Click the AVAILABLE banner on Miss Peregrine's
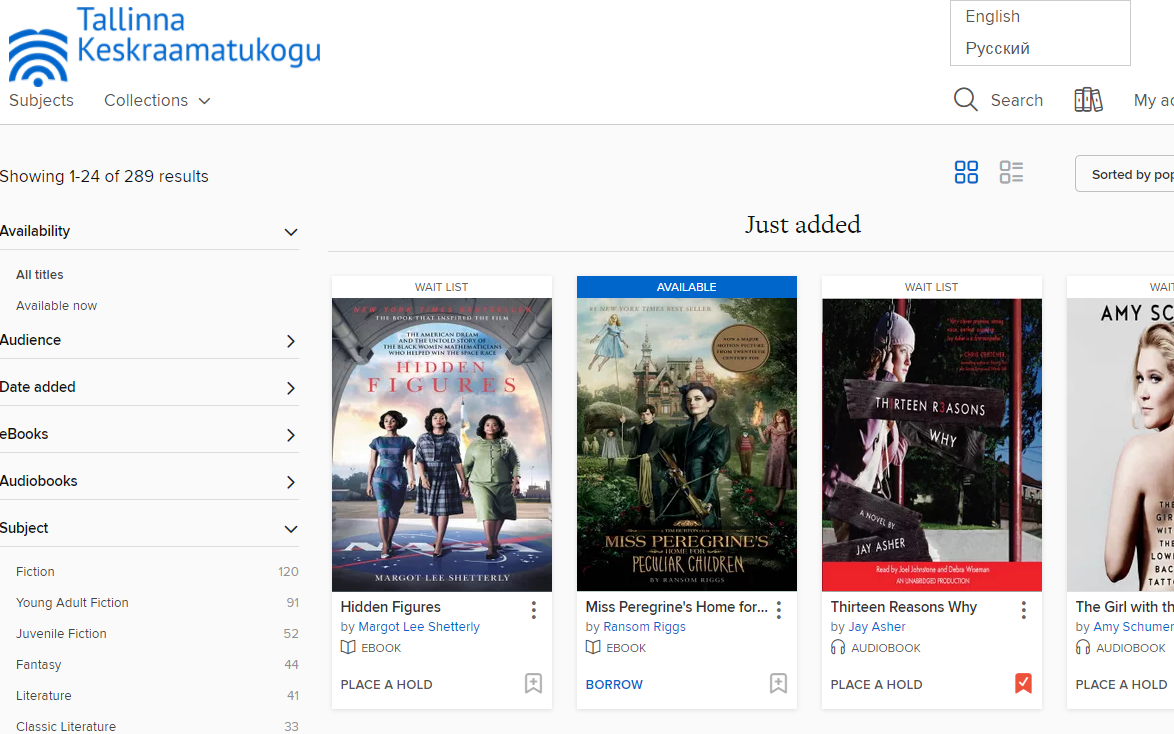The image size is (1174, 734). point(687,287)
